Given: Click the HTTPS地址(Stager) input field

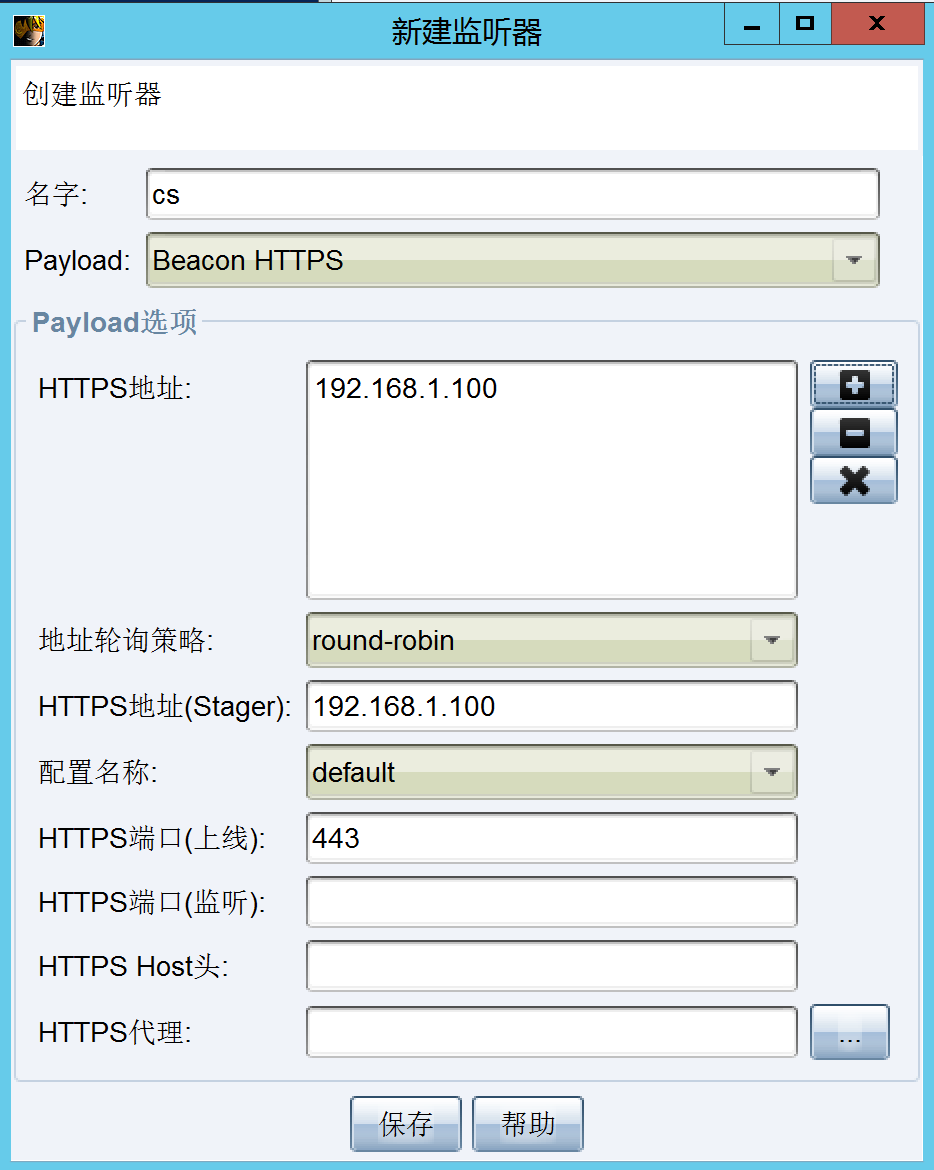Looking at the screenshot, I should (x=551, y=706).
